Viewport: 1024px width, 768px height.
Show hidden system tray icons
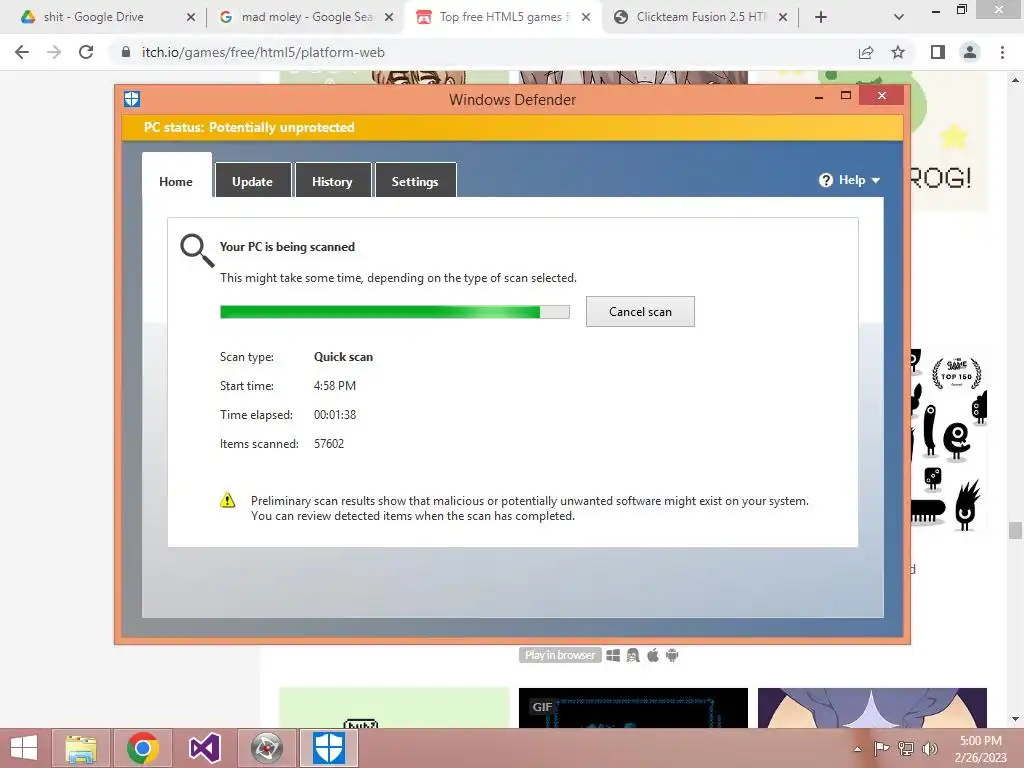click(857, 749)
